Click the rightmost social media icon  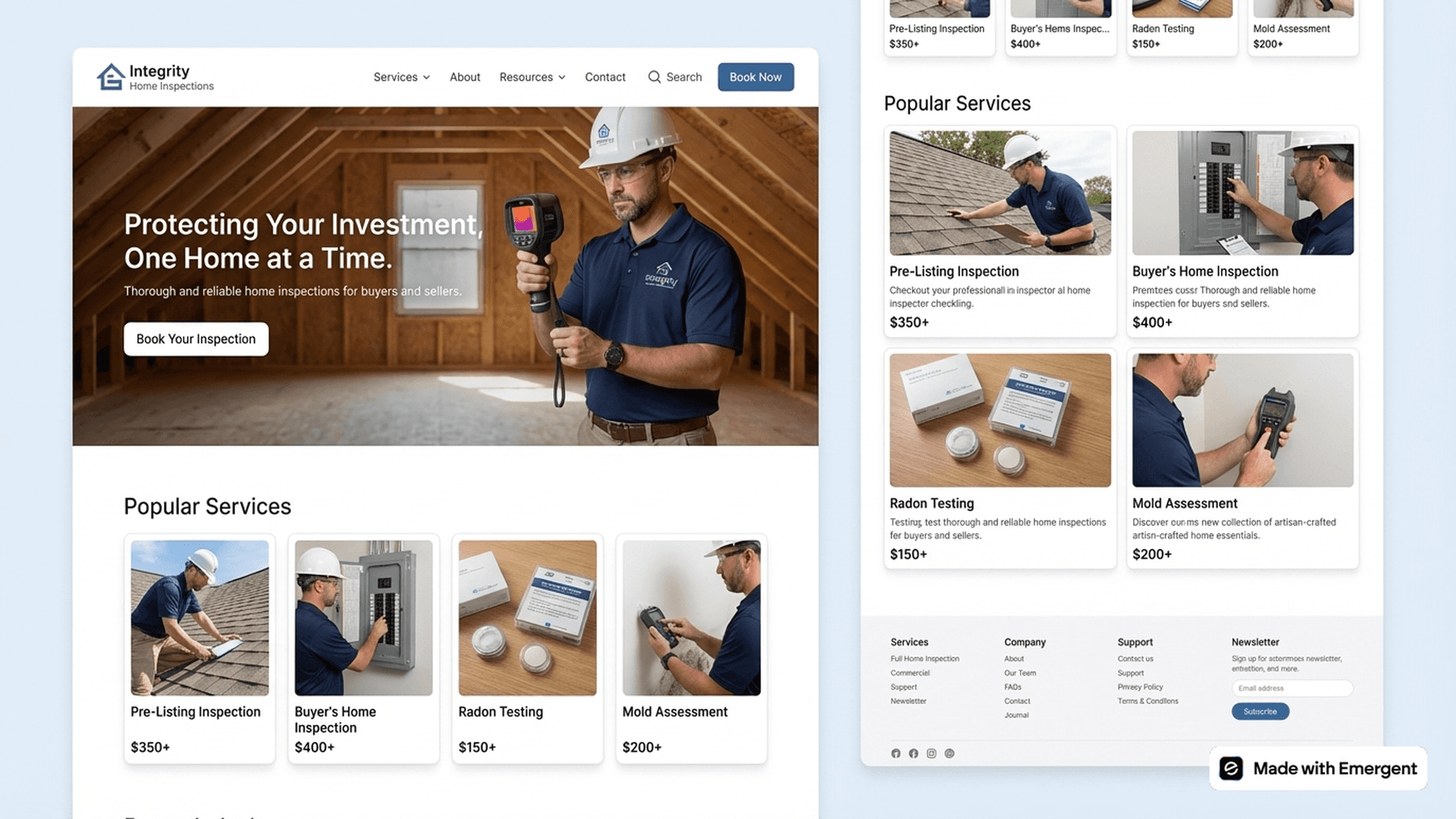point(949,753)
